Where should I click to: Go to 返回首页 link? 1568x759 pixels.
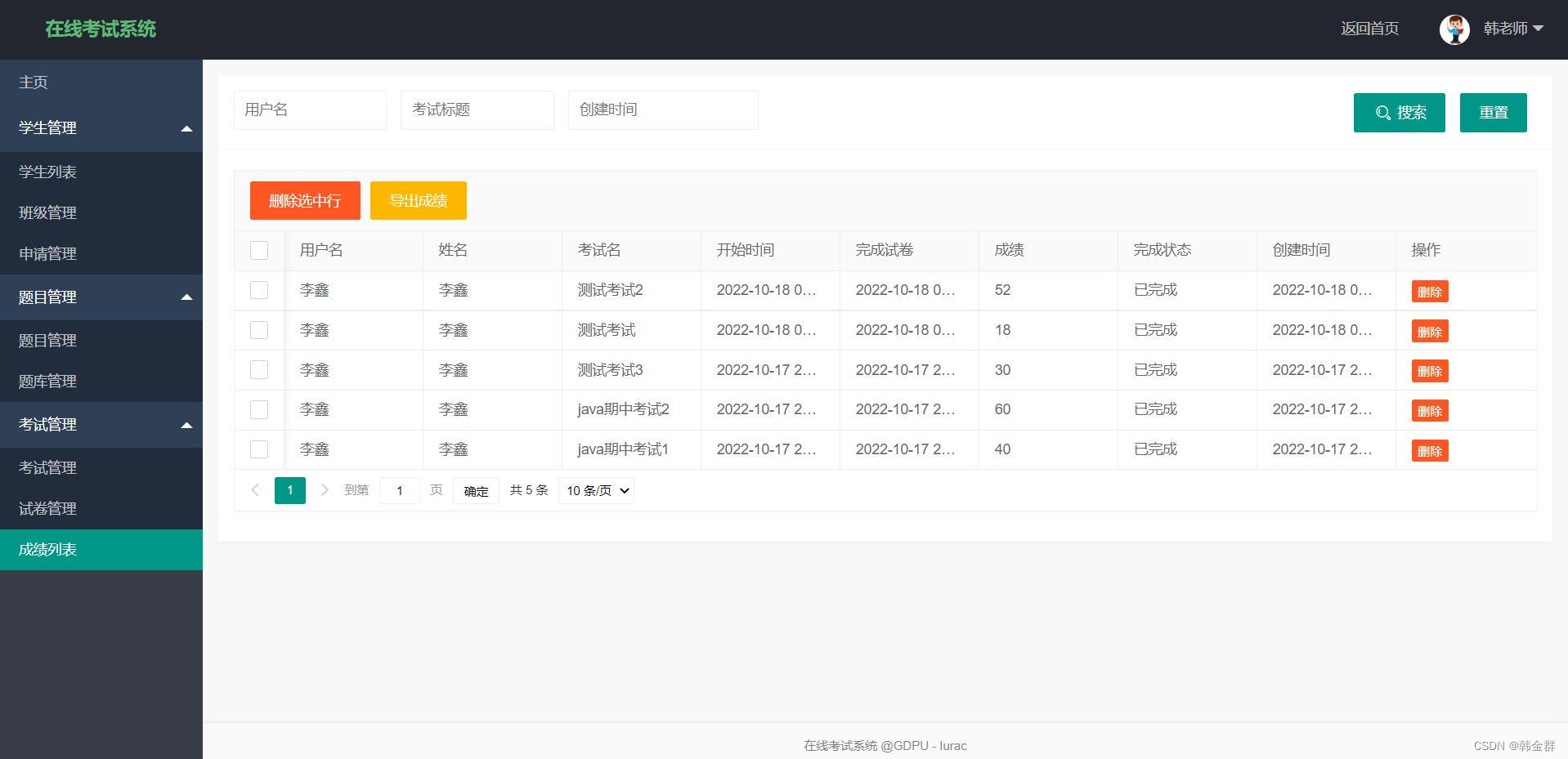click(x=1369, y=29)
